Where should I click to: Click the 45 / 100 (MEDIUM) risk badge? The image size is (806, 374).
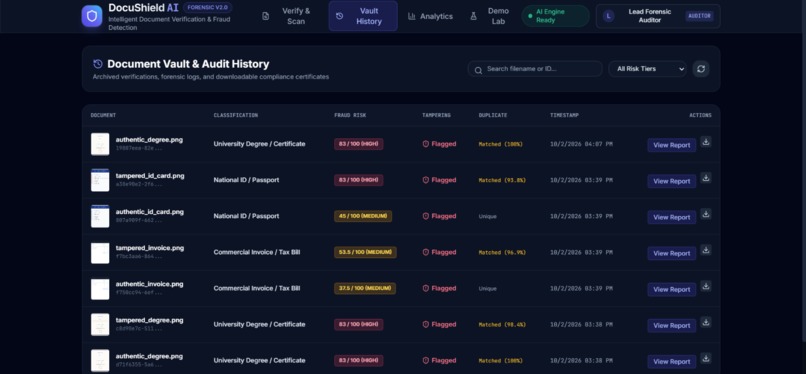coord(363,216)
